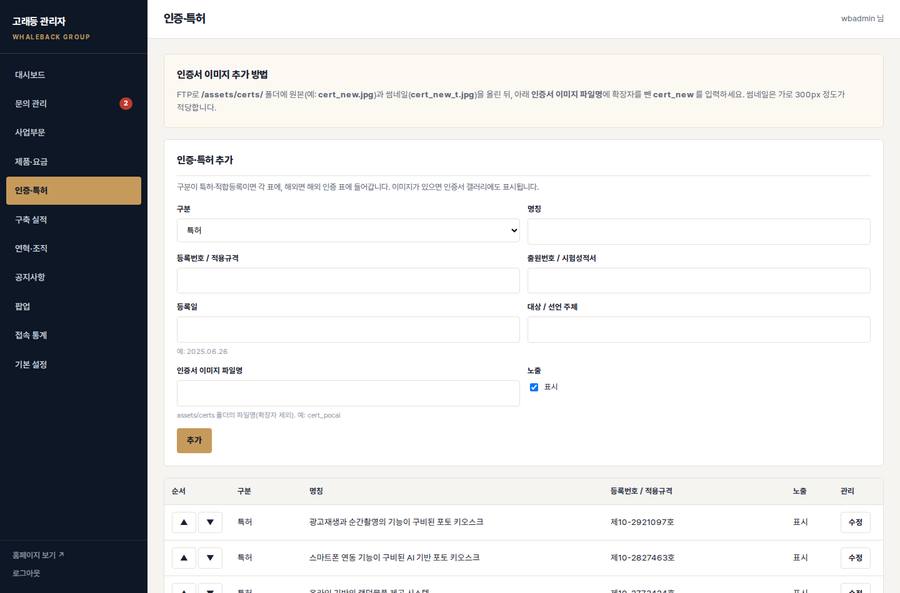The height and width of the screenshot is (593, 900).
Task: Click the 출원번호 / 시험성적서 input
Action: click(699, 280)
